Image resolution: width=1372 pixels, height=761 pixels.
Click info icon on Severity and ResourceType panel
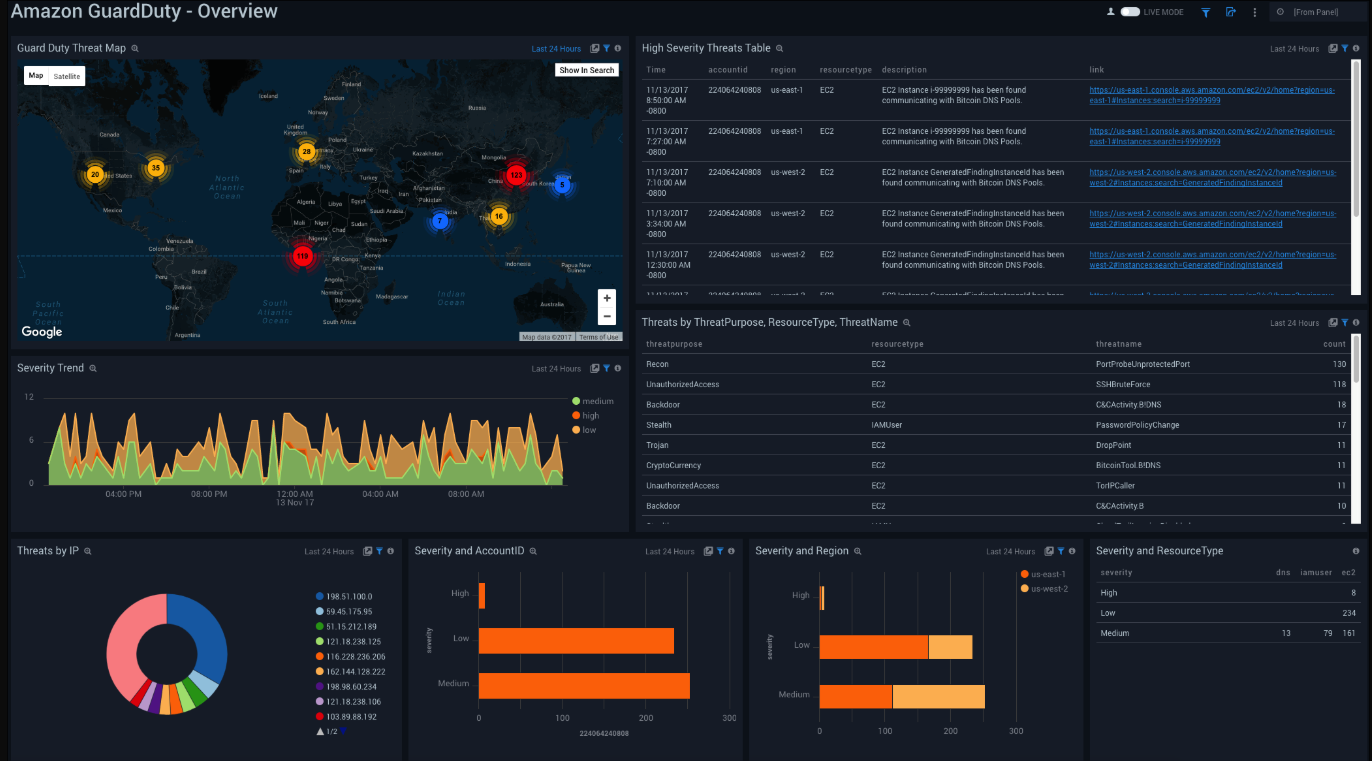1356,550
